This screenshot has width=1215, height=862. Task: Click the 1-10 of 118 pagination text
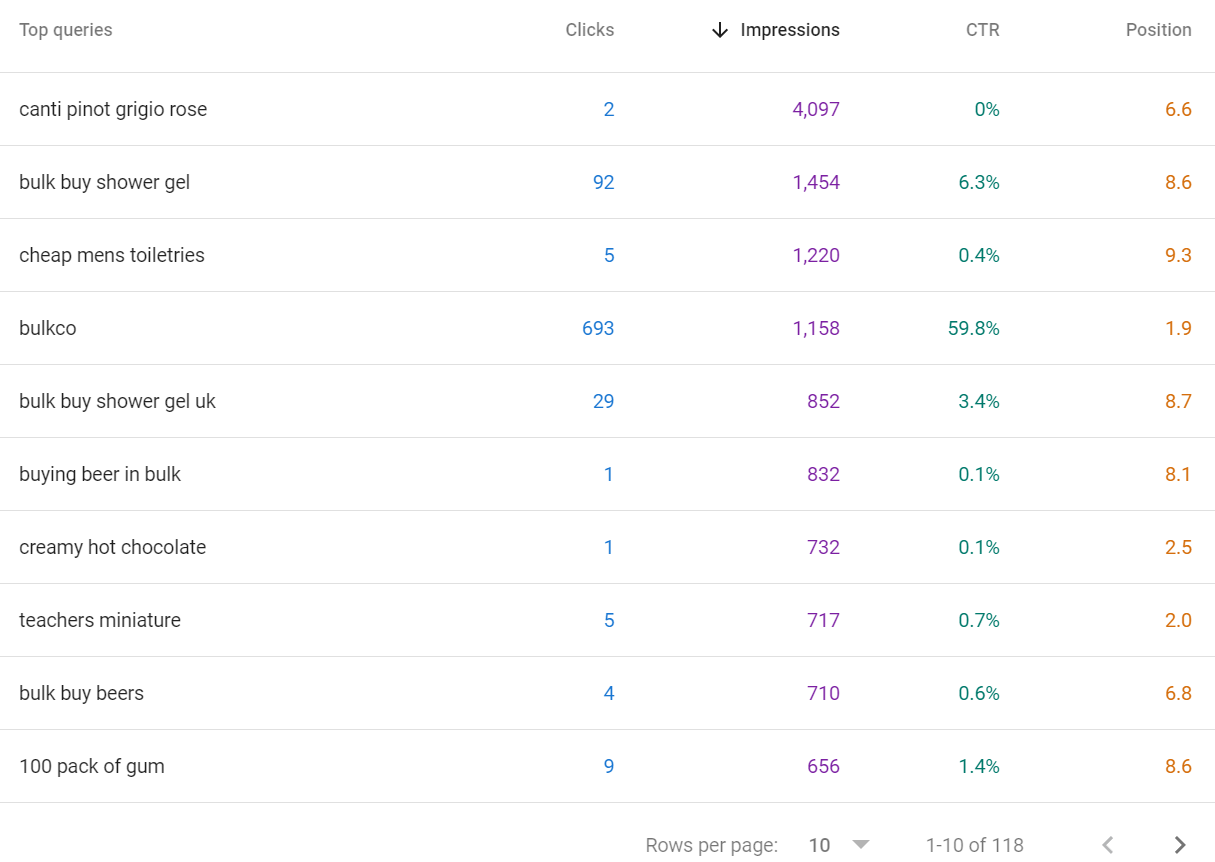point(974,845)
